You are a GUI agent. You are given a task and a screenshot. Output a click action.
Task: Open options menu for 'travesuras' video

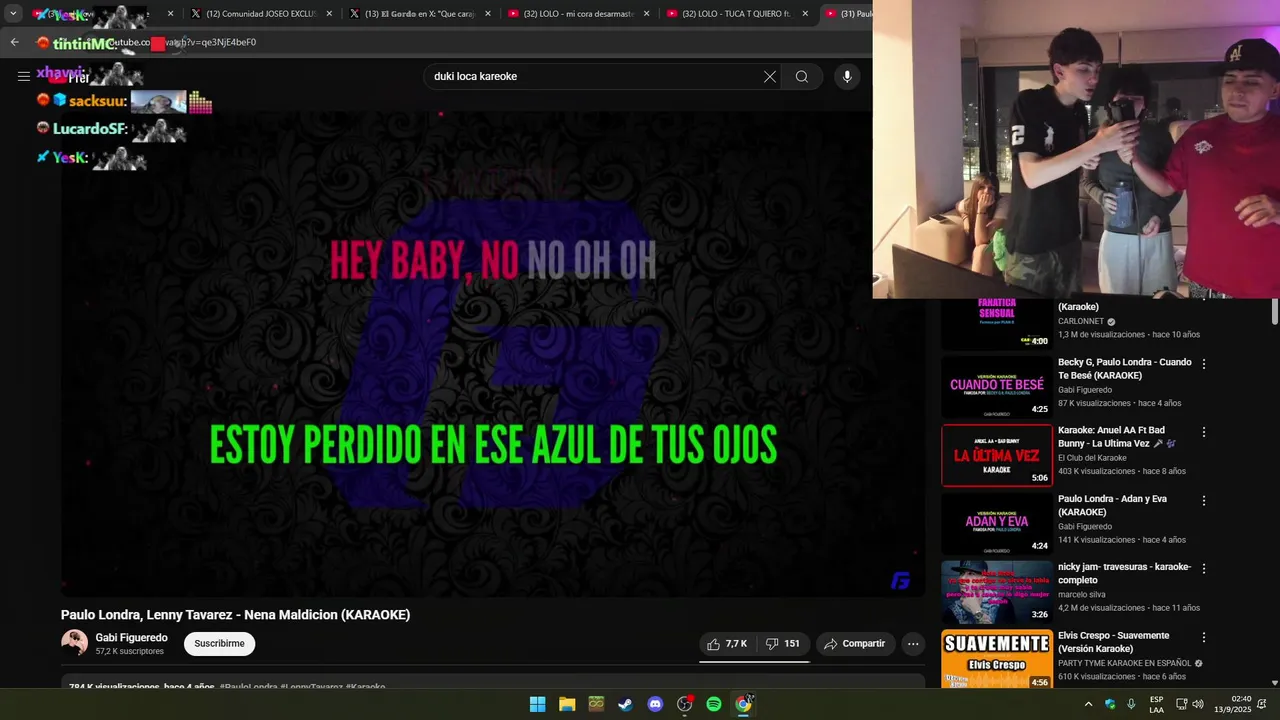[x=1204, y=568]
